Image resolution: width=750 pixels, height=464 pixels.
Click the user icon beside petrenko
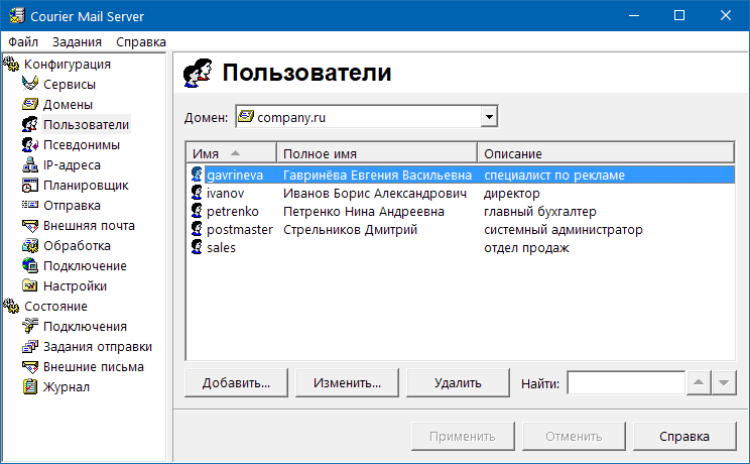click(197, 210)
